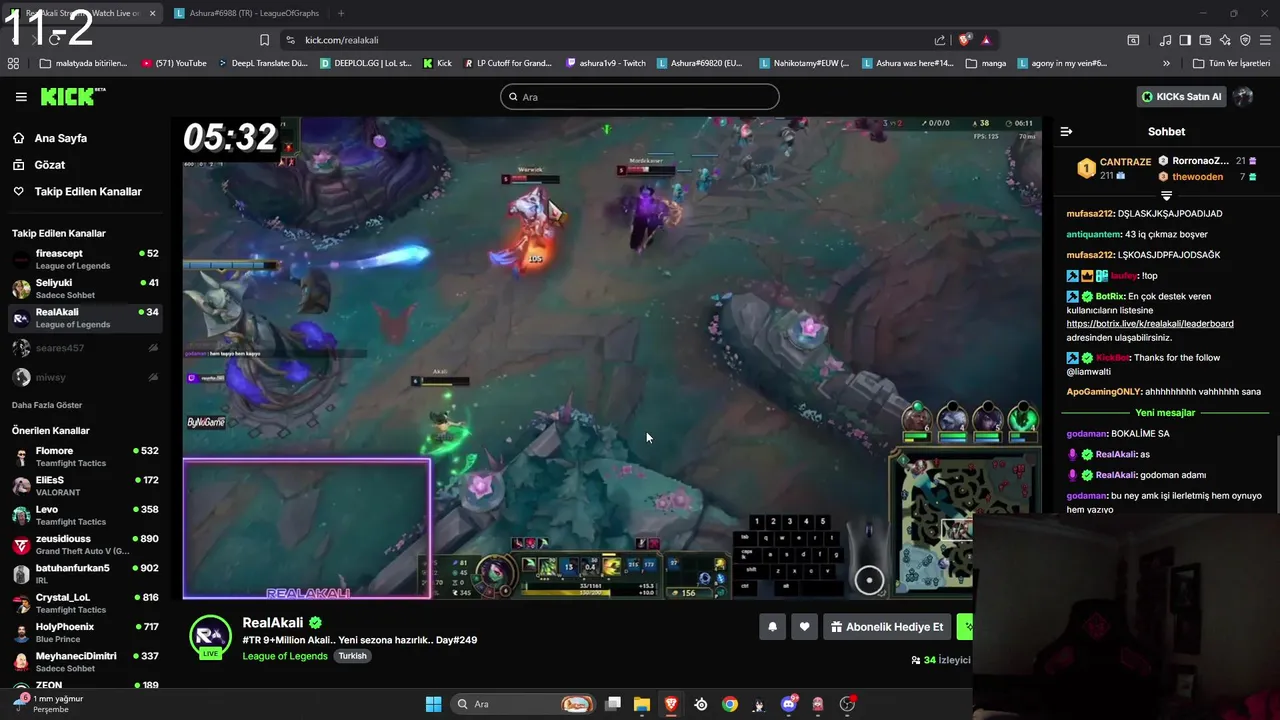Open the YouTube bookmark

click(x=174, y=63)
